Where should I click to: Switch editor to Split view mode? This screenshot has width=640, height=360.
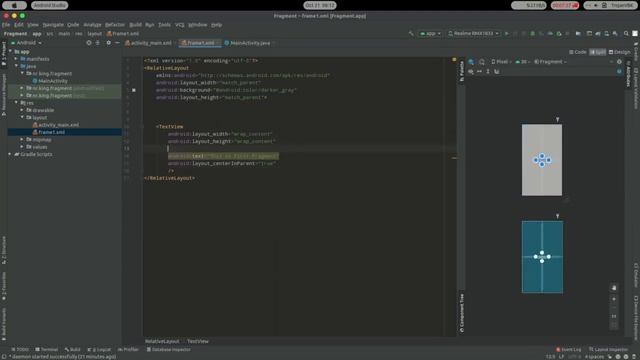598,52
